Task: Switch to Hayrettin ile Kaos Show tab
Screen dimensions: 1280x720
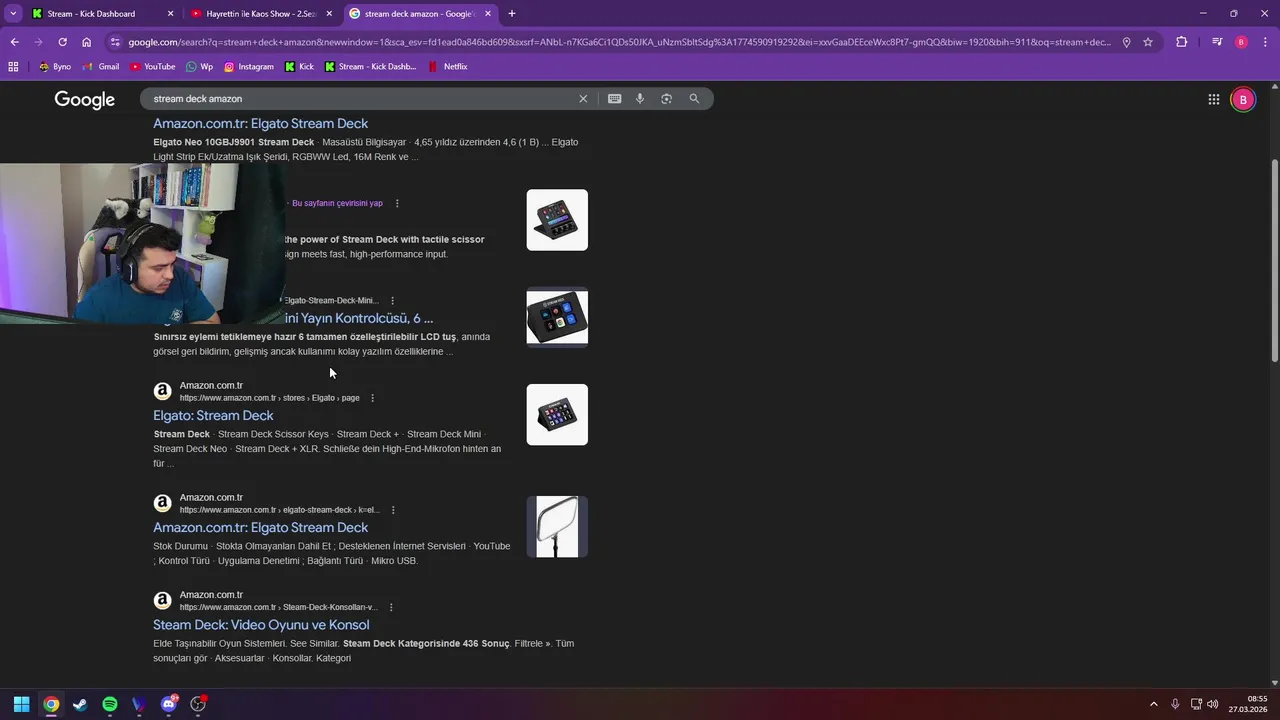Action: tap(262, 14)
